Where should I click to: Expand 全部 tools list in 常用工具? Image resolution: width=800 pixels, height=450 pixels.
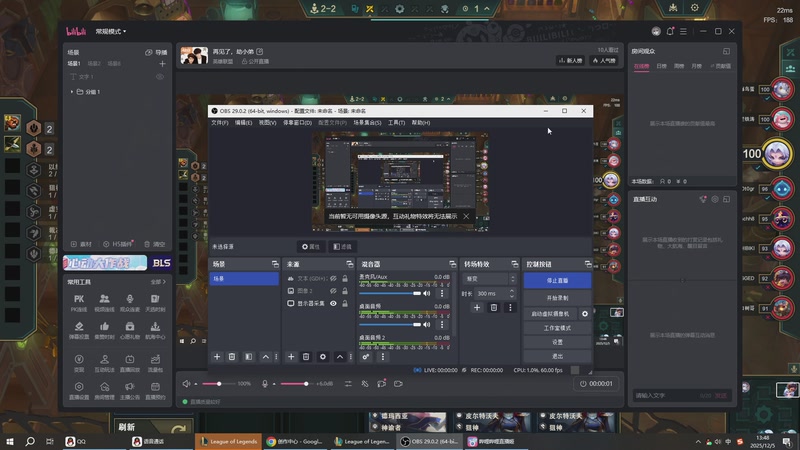[x=158, y=282]
